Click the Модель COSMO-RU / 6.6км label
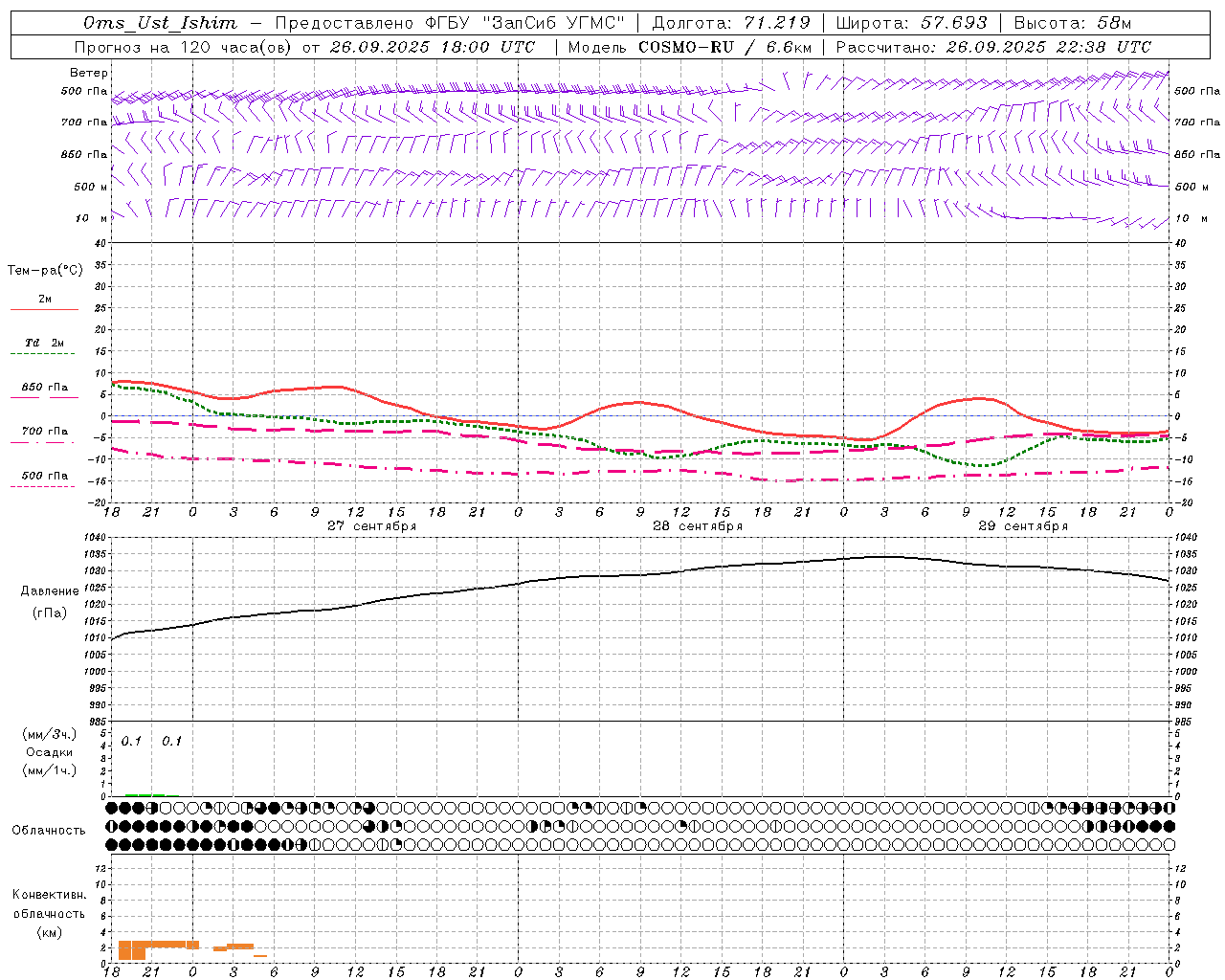Viewport: 1225px width, 980px height. pos(689,47)
